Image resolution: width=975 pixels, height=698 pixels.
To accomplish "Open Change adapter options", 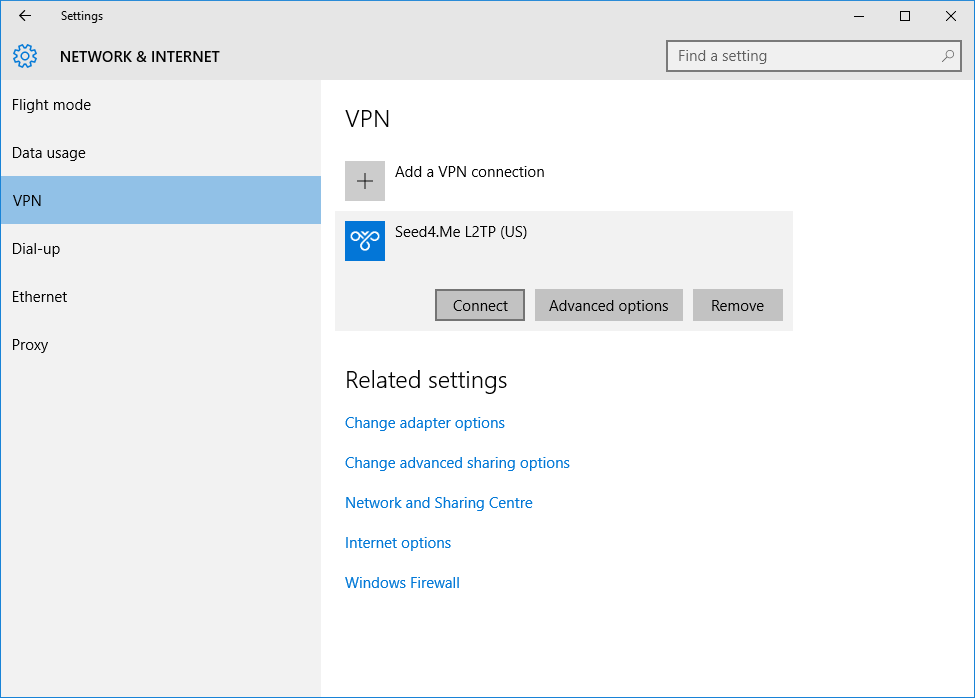I will click(x=424, y=422).
